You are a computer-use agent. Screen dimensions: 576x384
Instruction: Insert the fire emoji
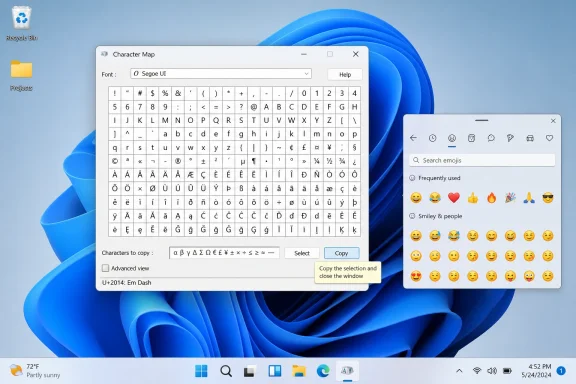[x=492, y=198]
